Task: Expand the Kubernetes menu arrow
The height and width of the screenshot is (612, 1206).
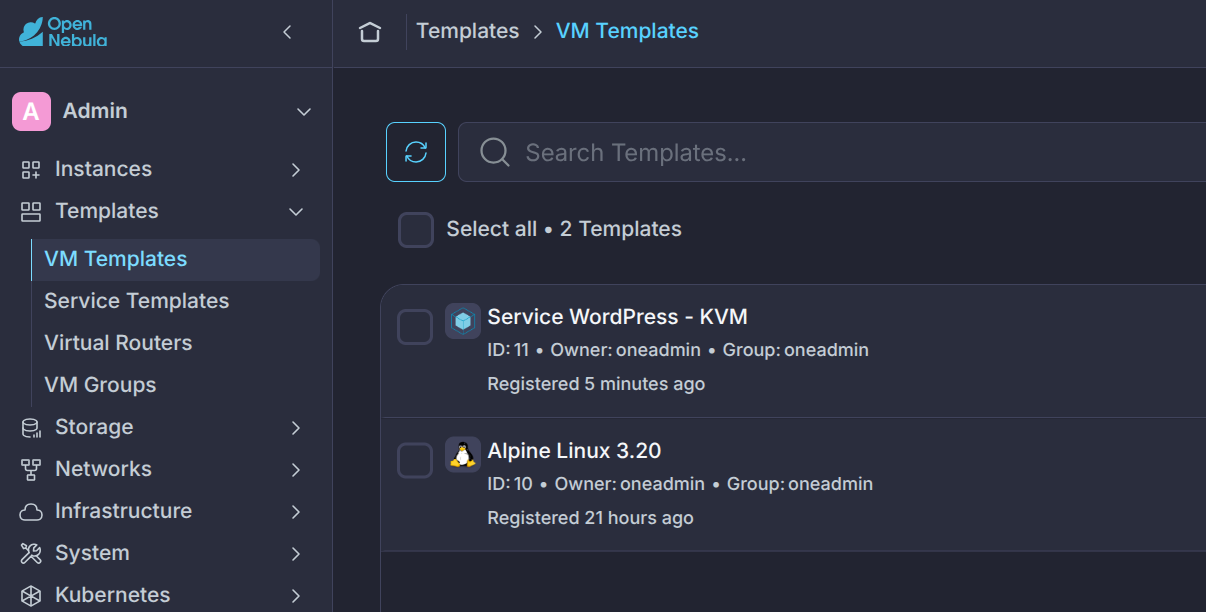Action: [296, 595]
